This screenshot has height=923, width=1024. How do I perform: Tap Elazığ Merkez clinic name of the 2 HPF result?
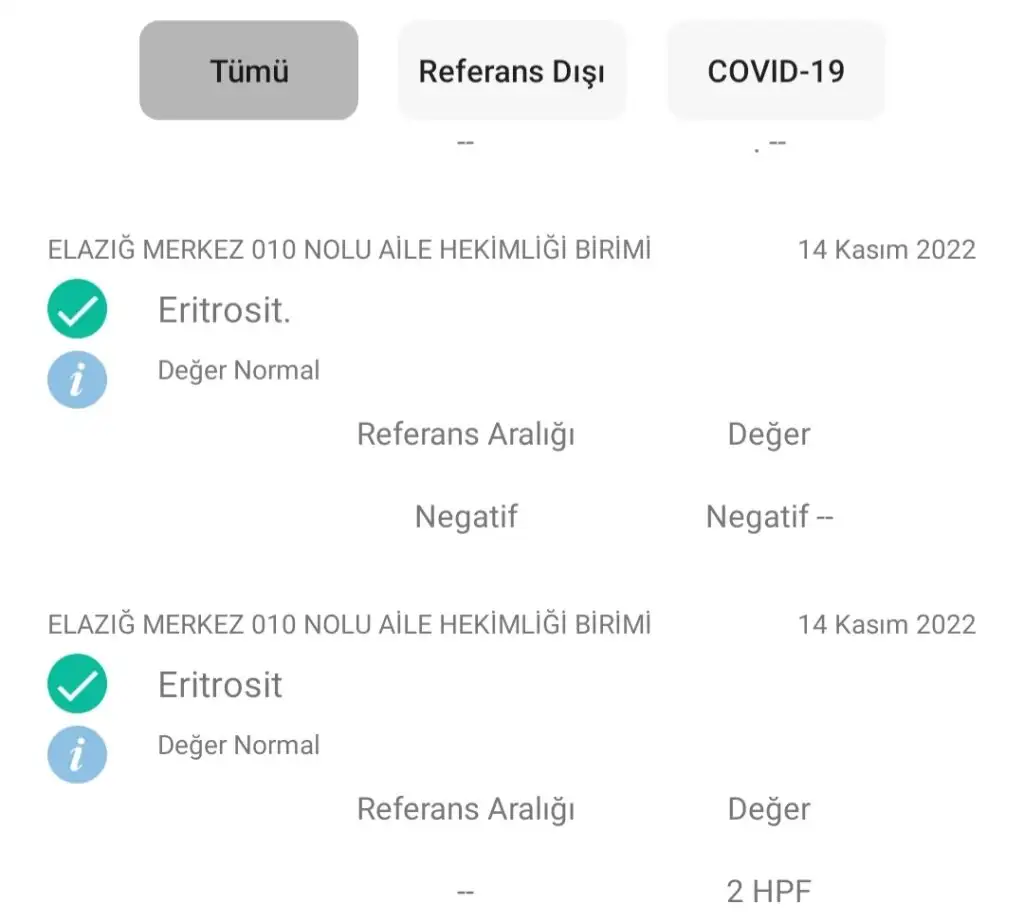pyautogui.click(x=349, y=625)
